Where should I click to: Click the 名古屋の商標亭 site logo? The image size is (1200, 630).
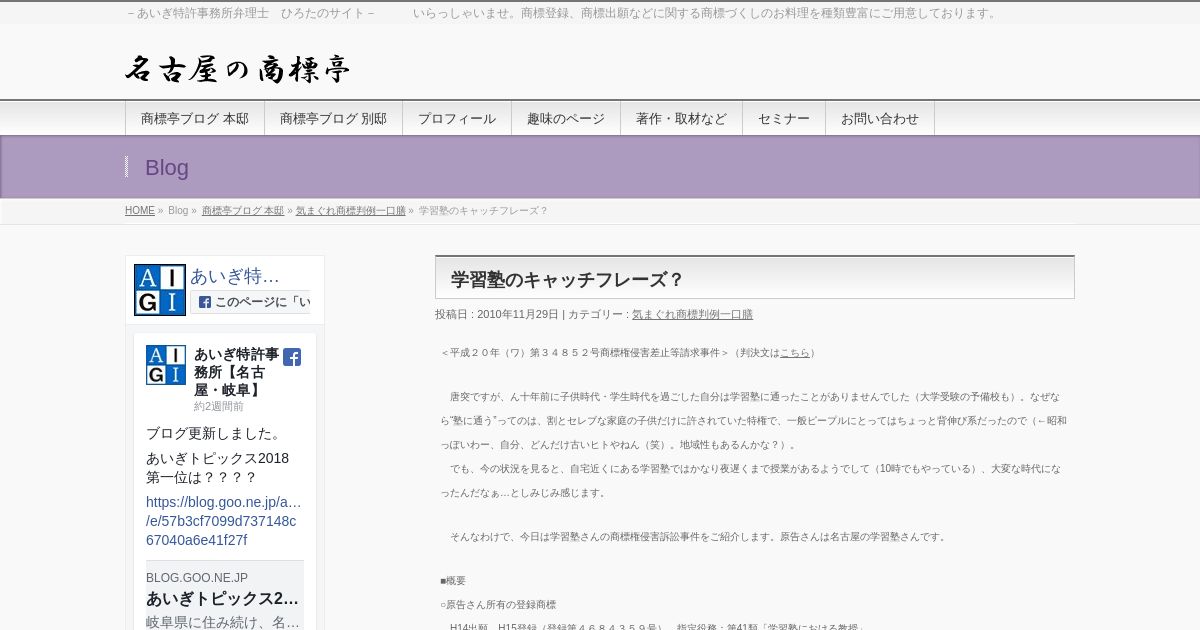tap(238, 69)
